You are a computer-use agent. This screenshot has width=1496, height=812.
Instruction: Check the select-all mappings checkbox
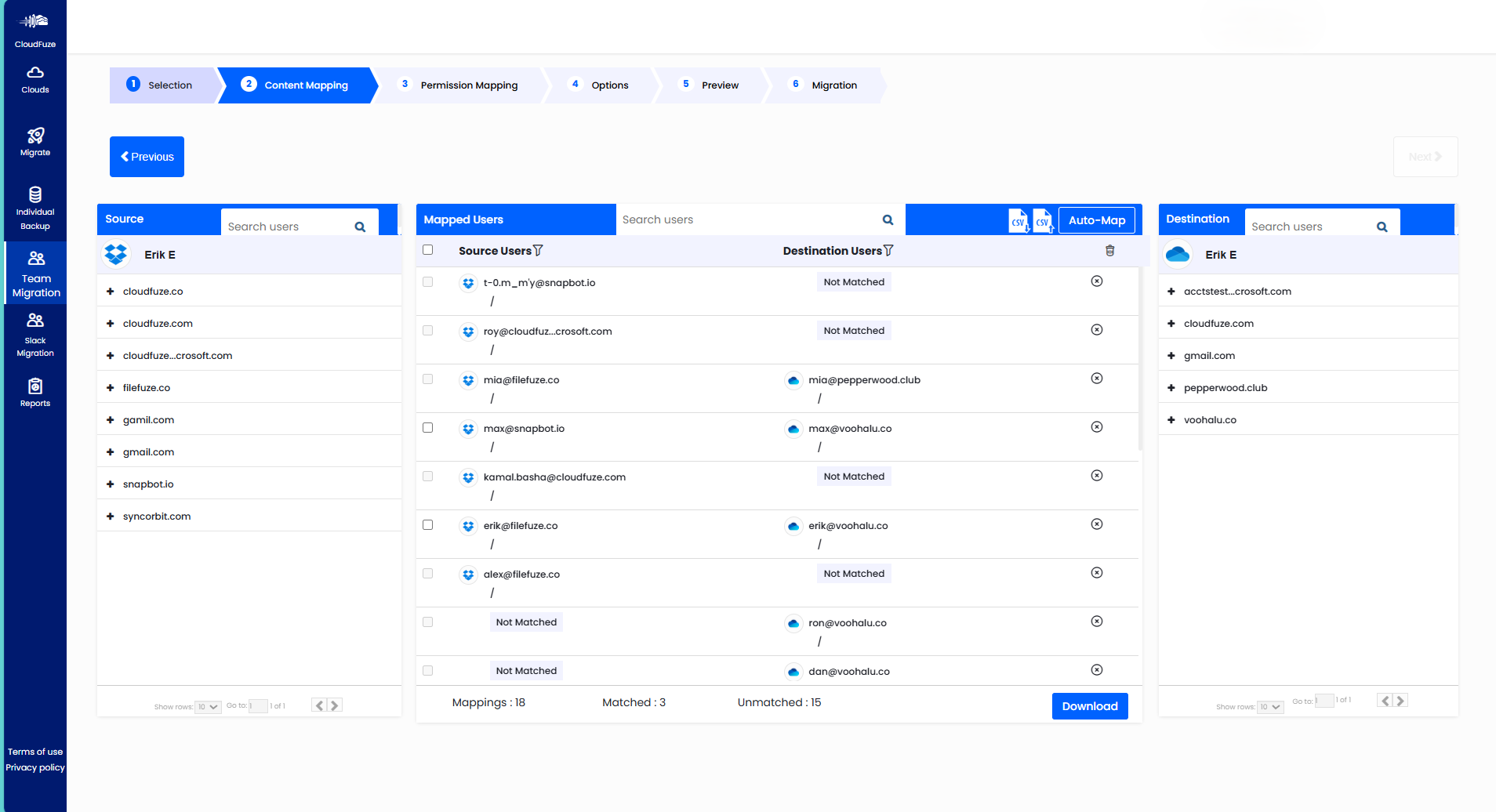(x=428, y=249)
